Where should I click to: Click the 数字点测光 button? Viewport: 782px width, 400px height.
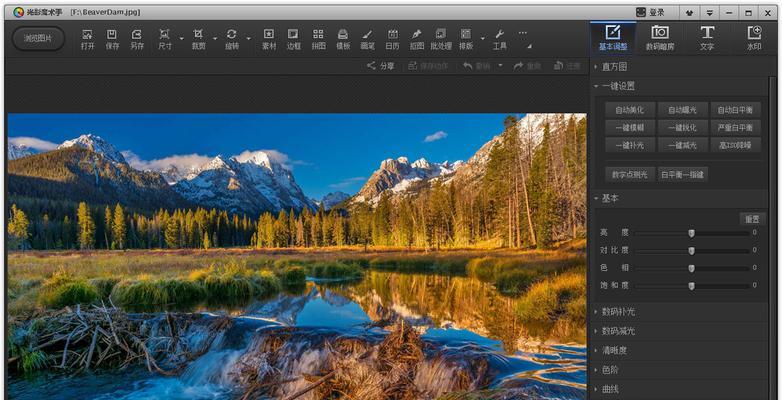(x=630, y=174)
